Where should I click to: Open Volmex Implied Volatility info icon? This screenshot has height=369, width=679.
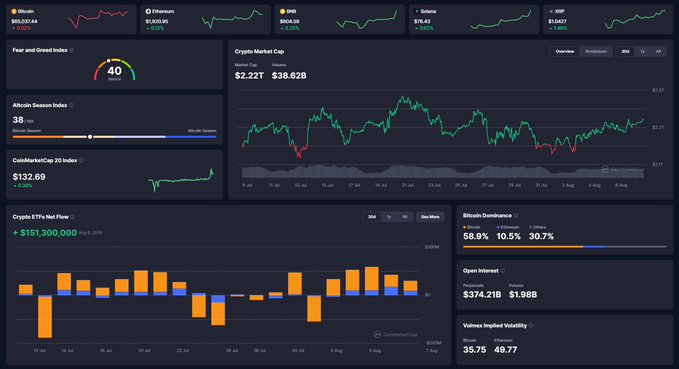pyautogui.click(x=531, y=326)
